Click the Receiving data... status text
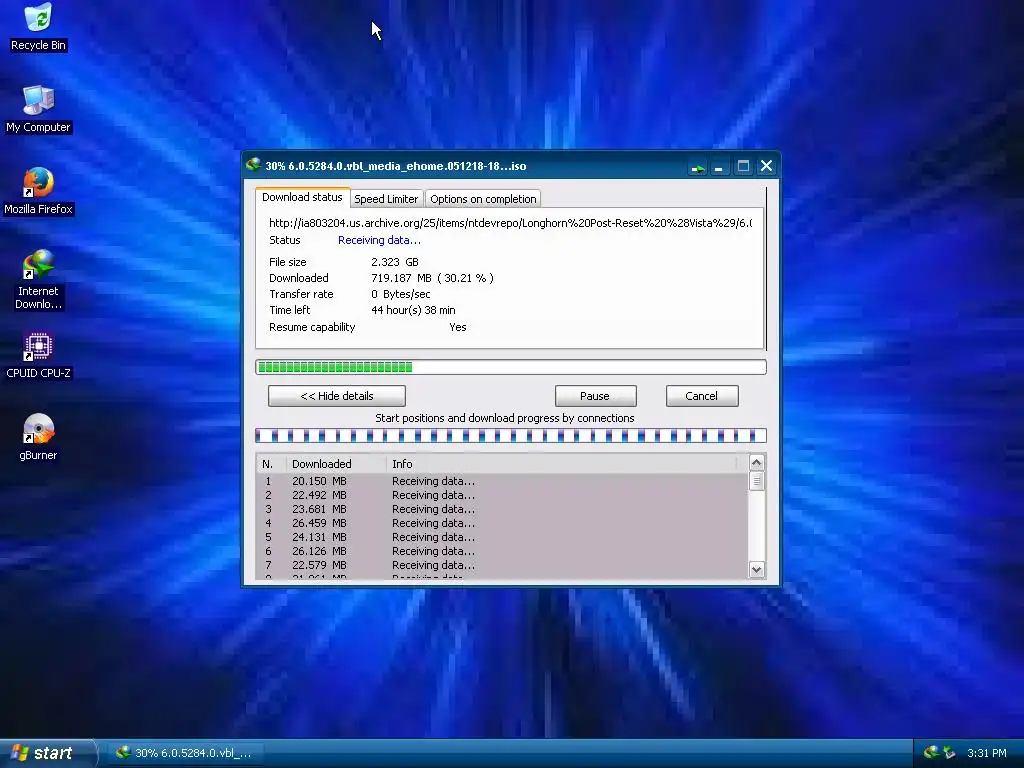This screenshot has width=1024, height=768. 379,240
